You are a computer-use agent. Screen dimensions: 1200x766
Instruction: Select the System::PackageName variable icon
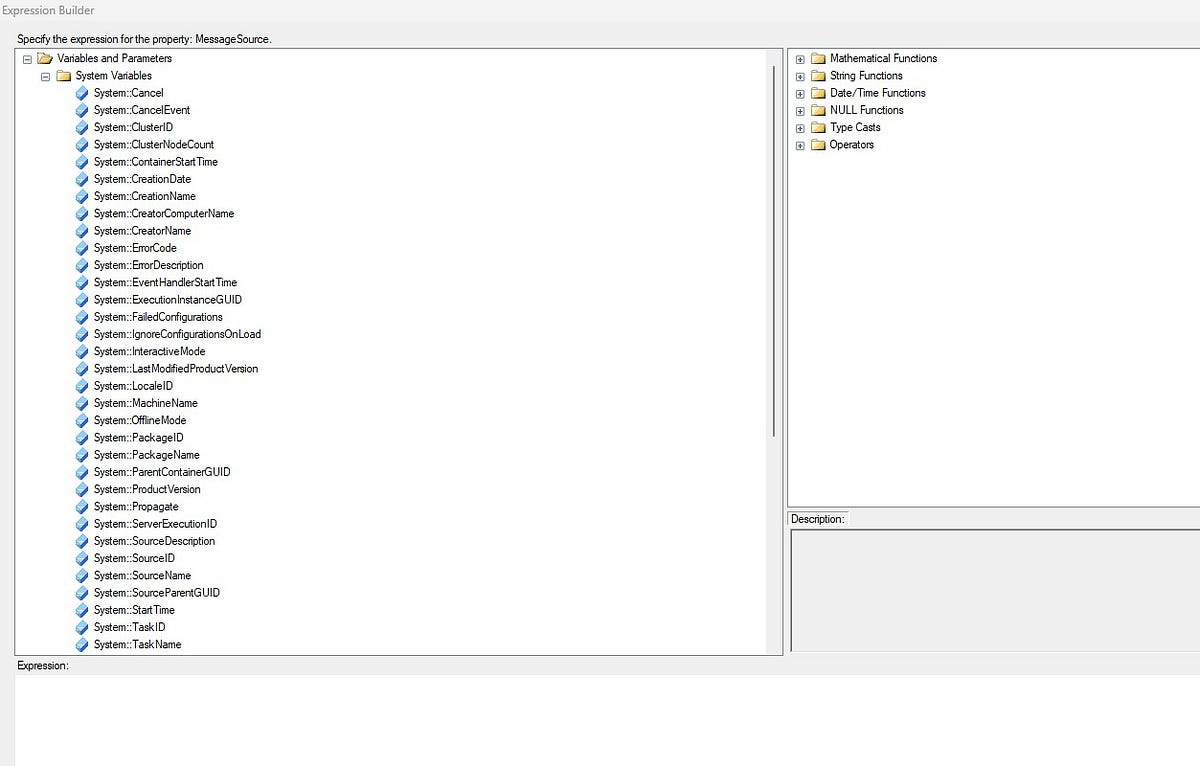(x=82, y=455)
